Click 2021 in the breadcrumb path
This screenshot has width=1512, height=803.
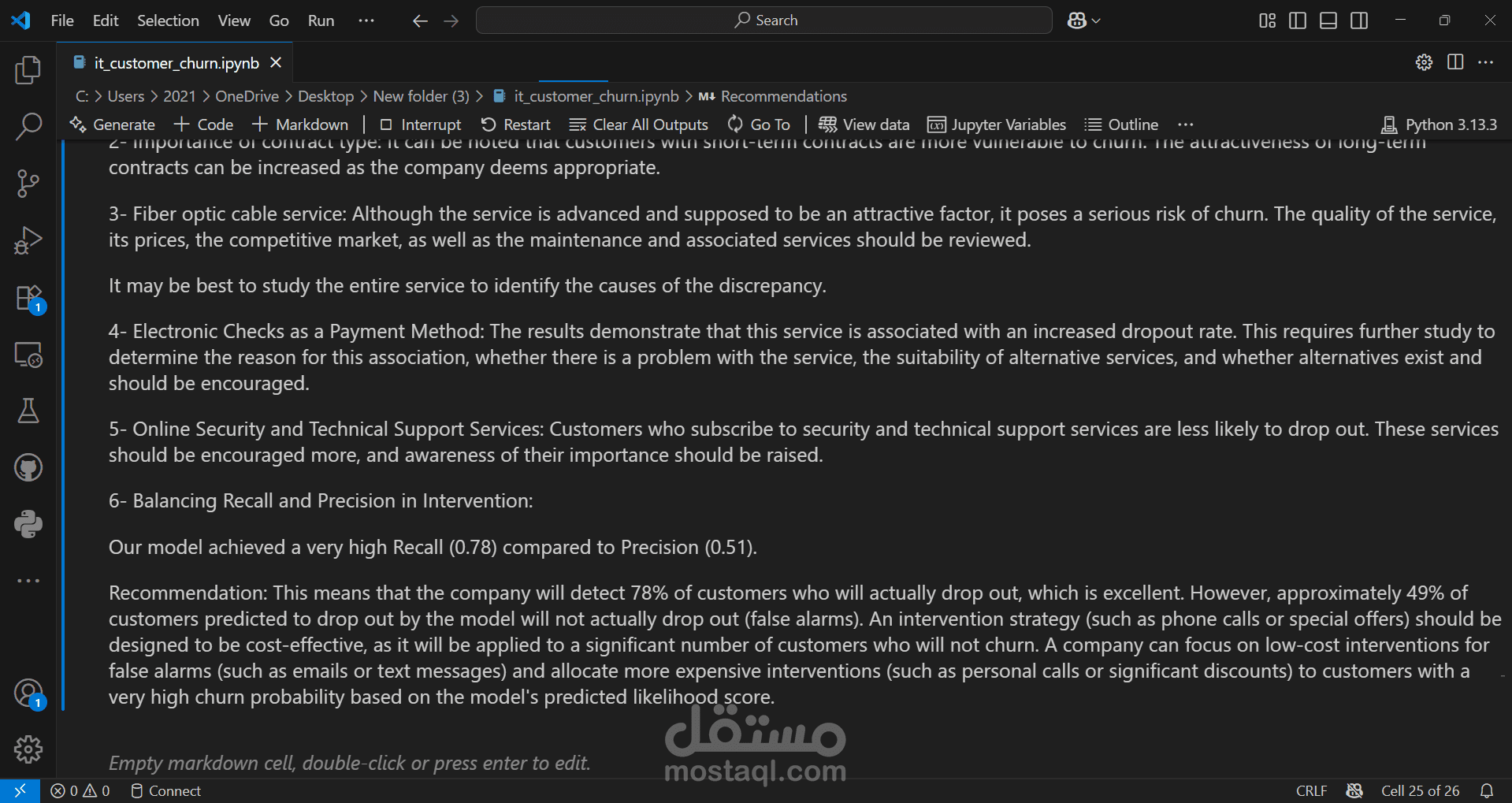click(180, 96)
